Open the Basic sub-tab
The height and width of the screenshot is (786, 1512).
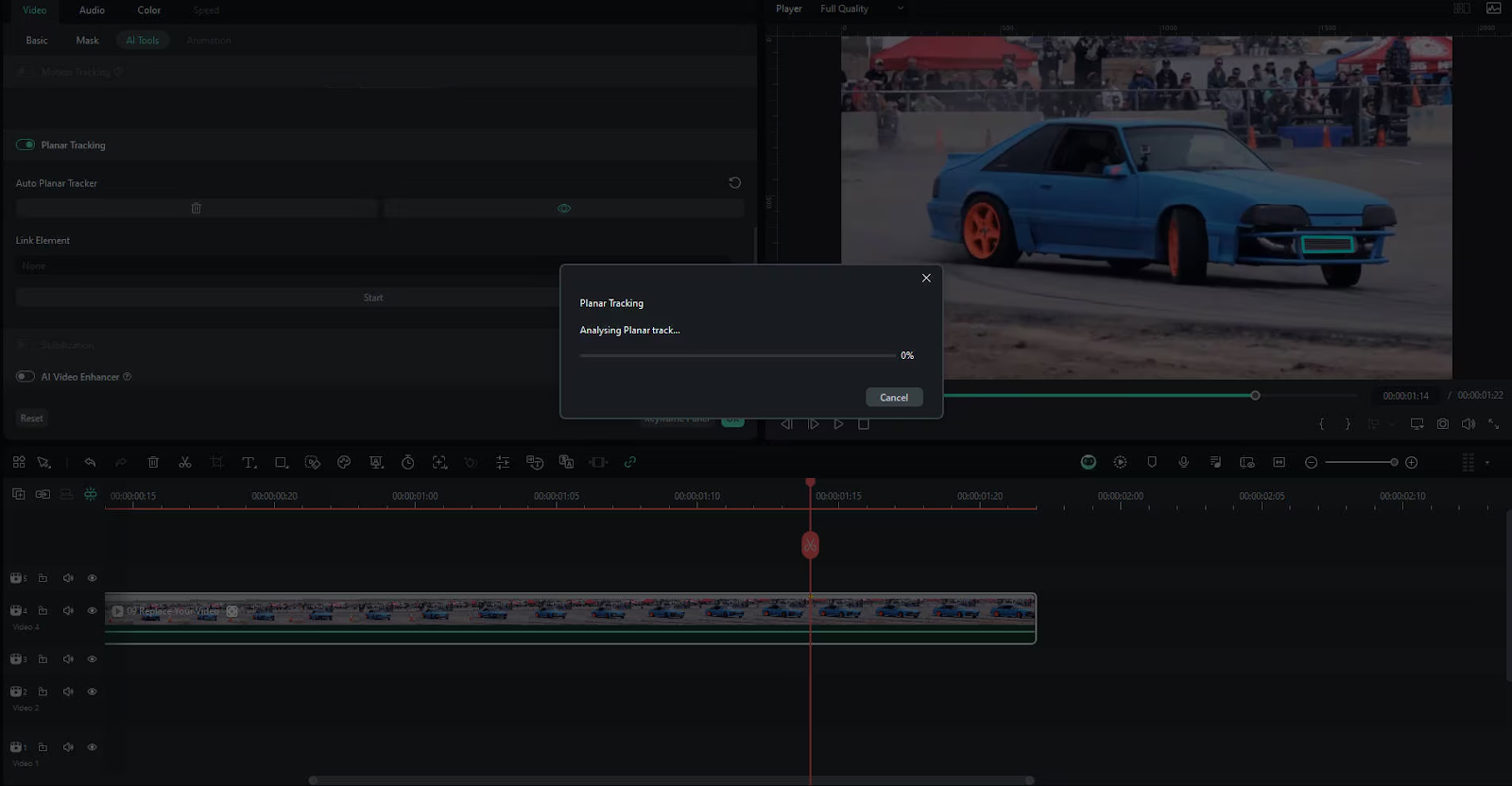point(37,41)
